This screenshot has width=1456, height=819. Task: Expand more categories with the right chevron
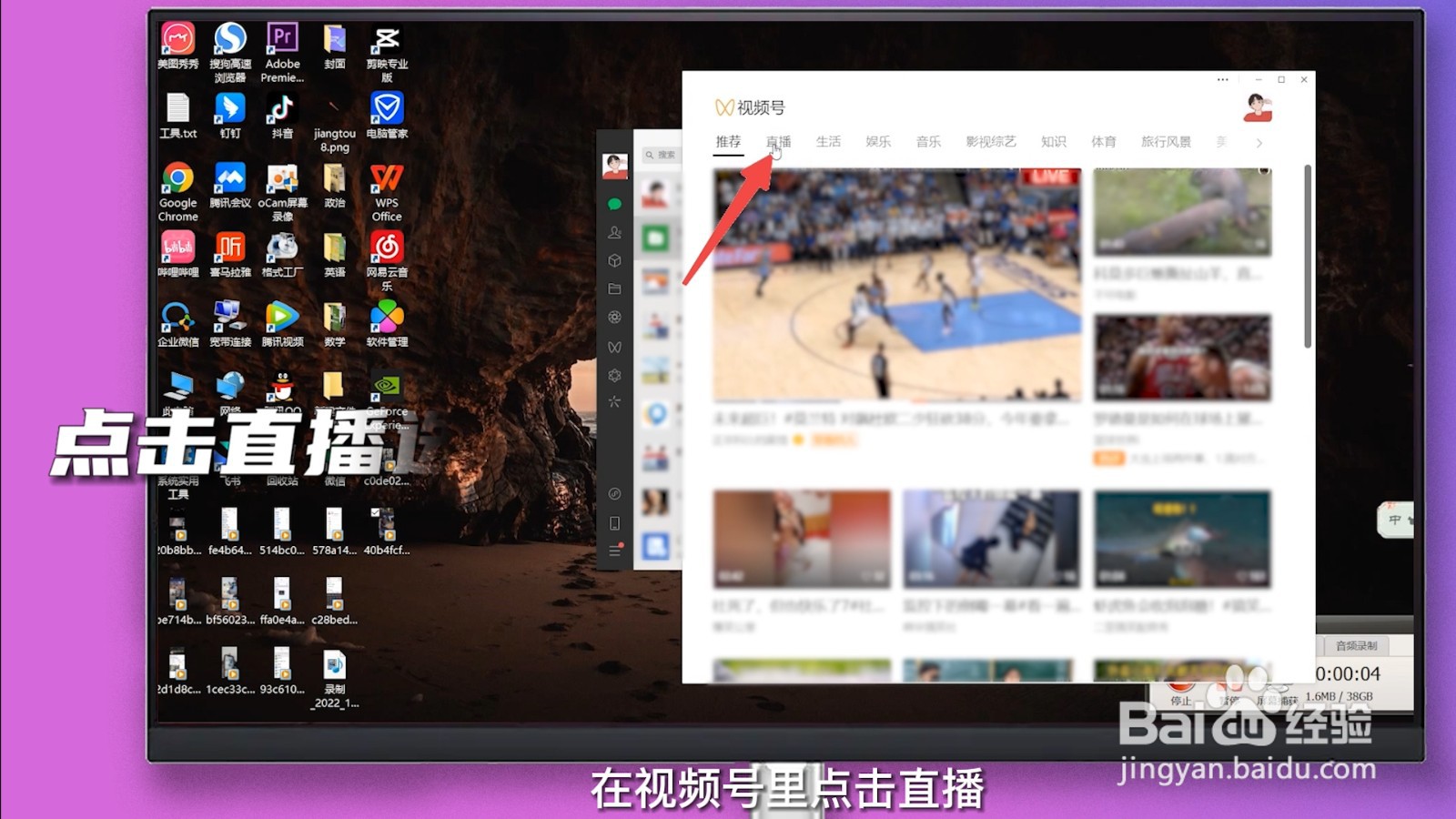(1259, 143)
